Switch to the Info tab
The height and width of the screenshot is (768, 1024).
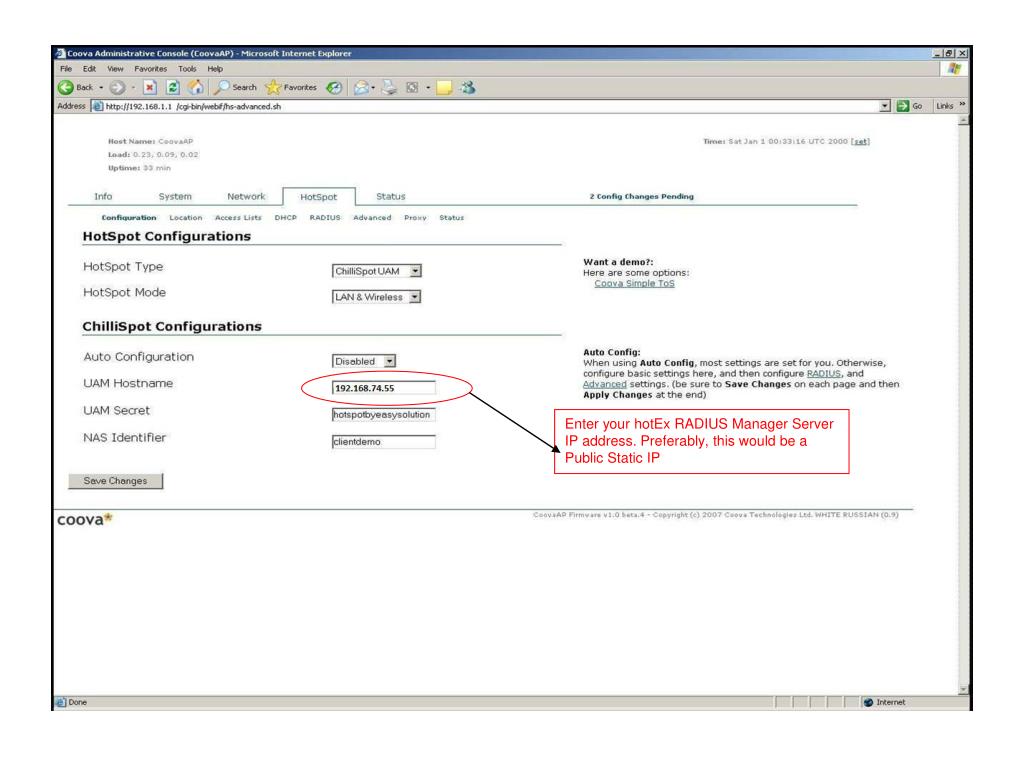103,197
